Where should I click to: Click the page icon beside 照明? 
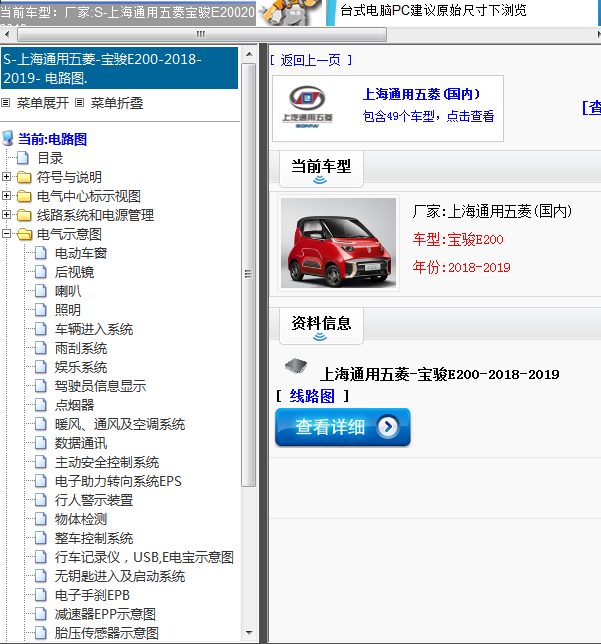click(40, 310)
